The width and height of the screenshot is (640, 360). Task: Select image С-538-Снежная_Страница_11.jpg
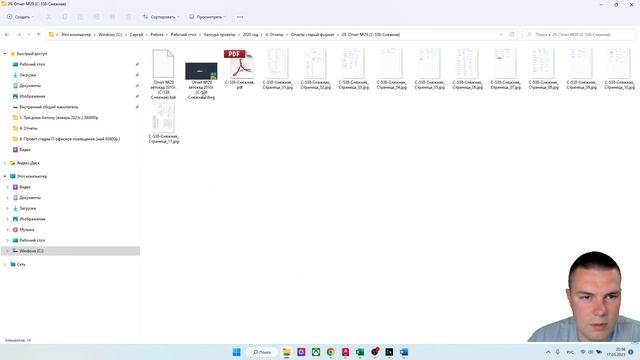pos(164,123)
